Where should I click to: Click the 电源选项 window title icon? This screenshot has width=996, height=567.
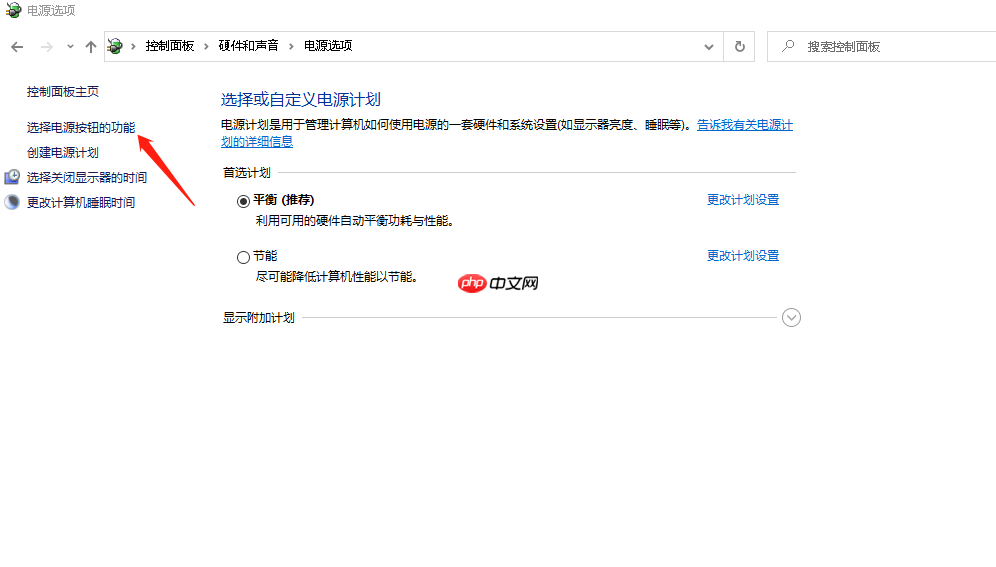pos(13,10)
